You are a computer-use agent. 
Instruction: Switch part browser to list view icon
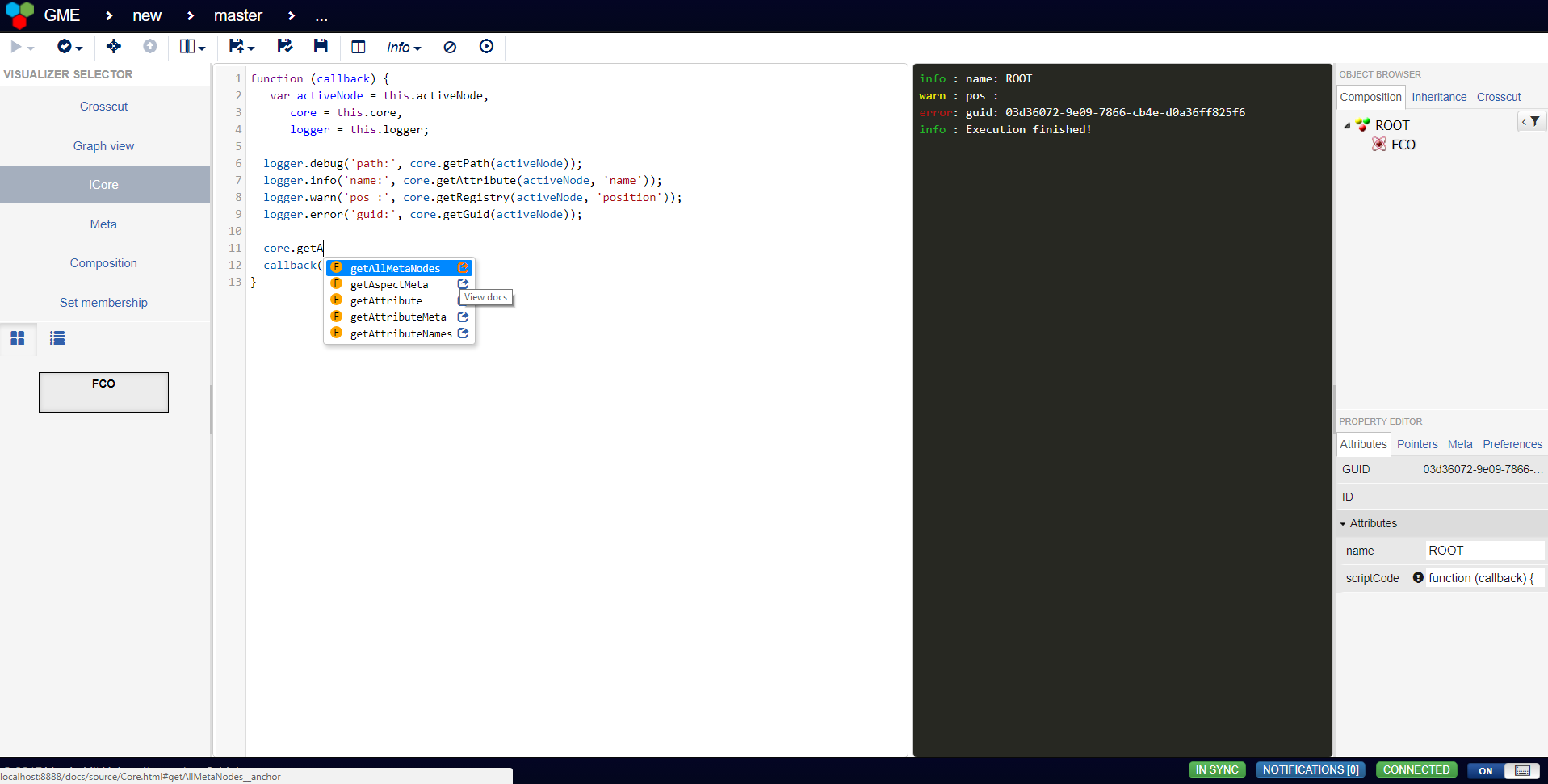[x=57, y=338]
